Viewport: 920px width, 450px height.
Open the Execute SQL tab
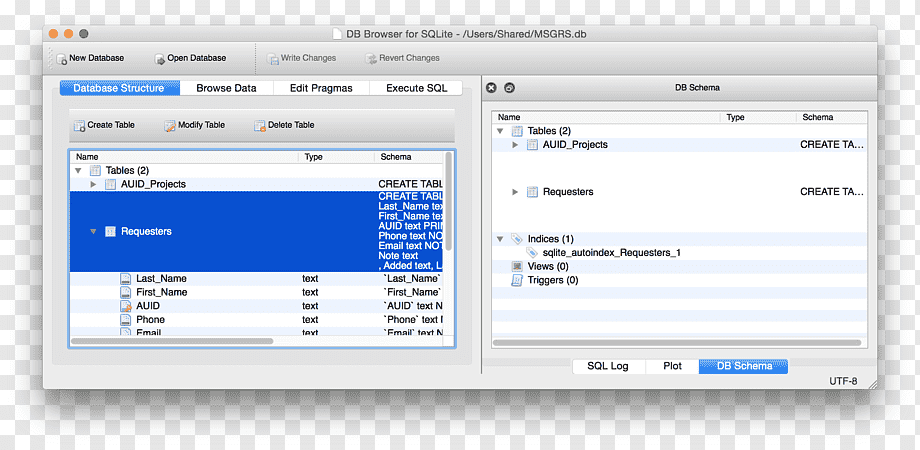[x=416, y=88]
